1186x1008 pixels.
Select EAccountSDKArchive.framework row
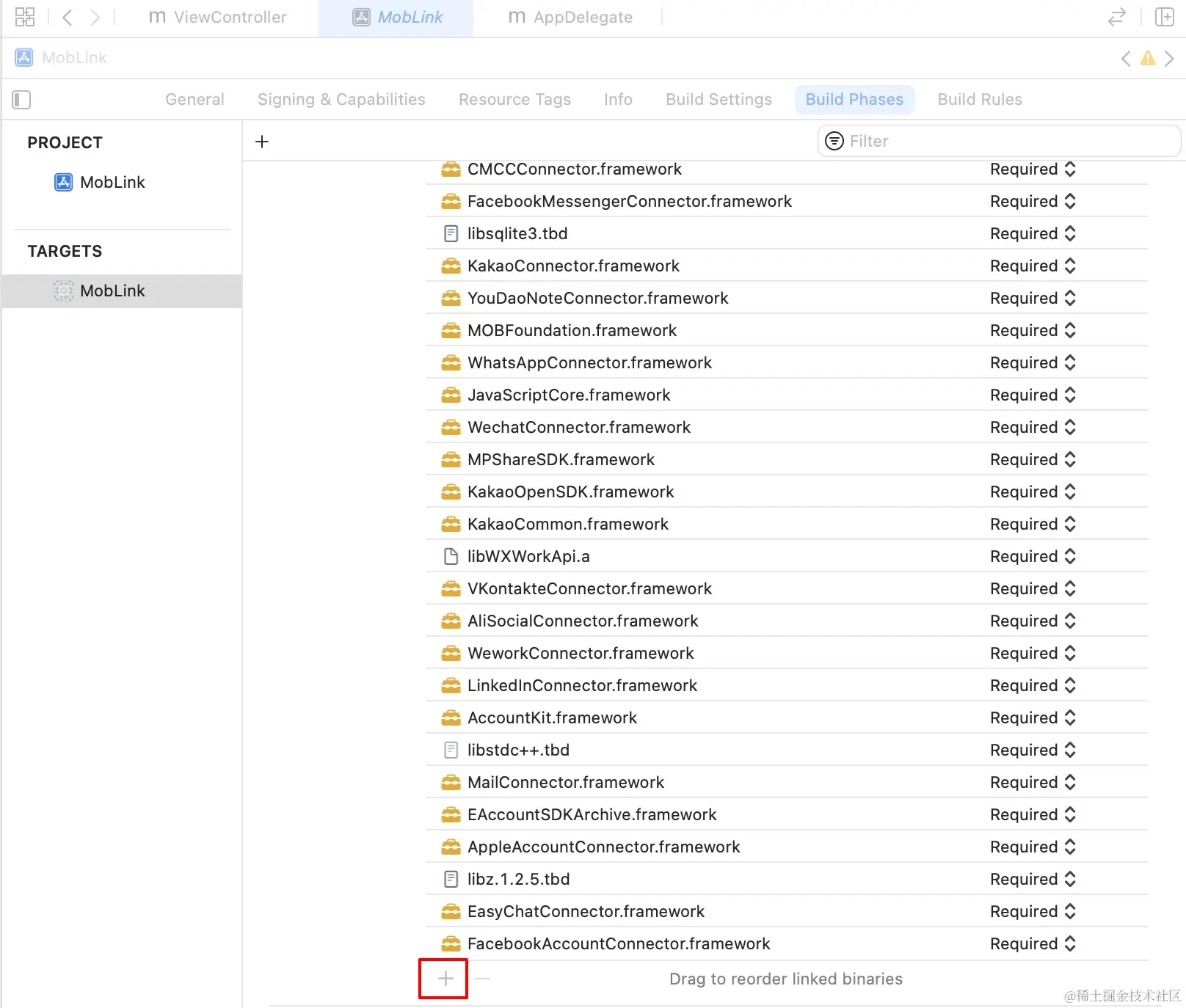pyautogui.click(x=787, y=814)
